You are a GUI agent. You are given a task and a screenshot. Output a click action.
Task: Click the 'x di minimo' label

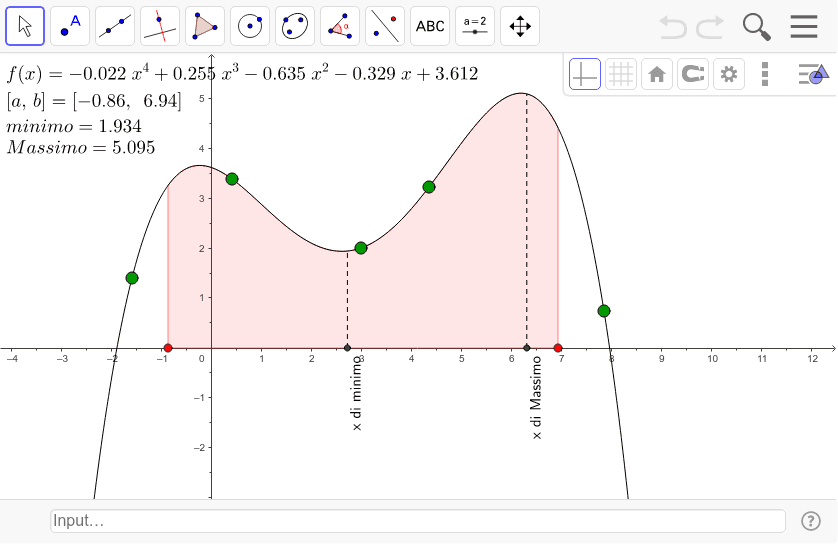tap(357, 393)
